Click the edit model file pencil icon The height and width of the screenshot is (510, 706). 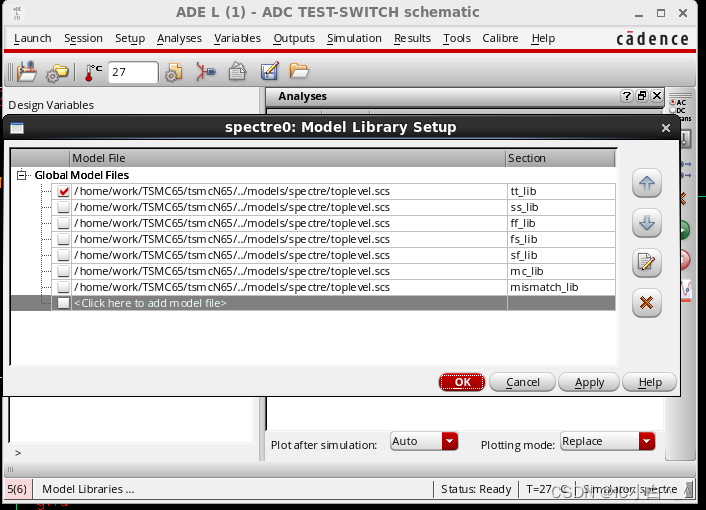tap(647, 262)
